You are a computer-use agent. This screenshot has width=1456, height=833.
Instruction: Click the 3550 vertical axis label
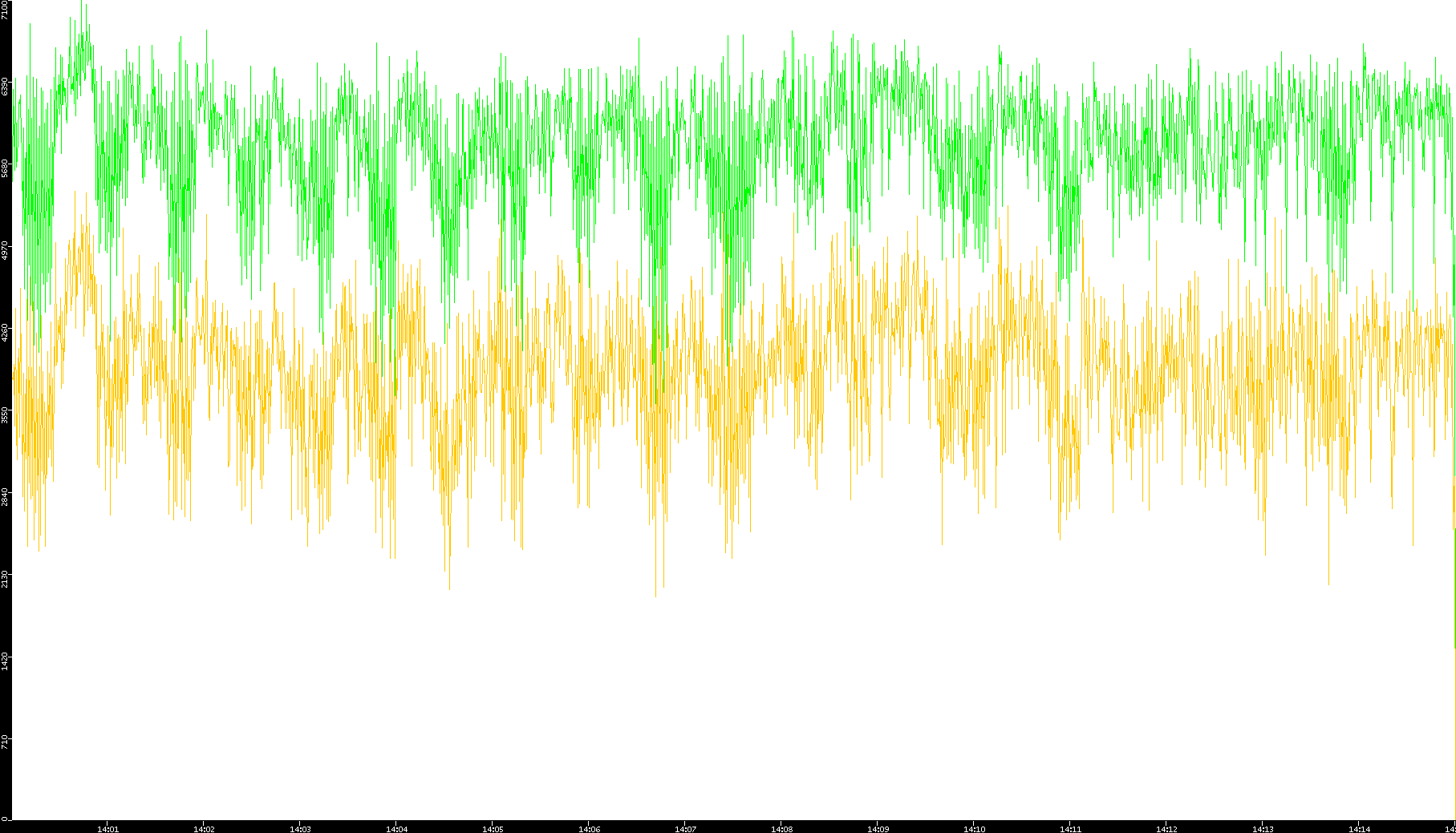coord(6,414)
